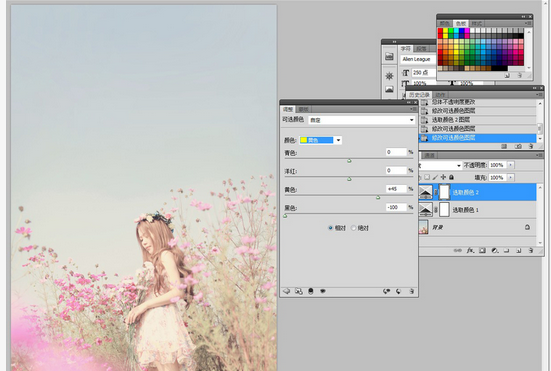
Task: Click camera snapshot icon in history panel
Action: tap(518, 146)
